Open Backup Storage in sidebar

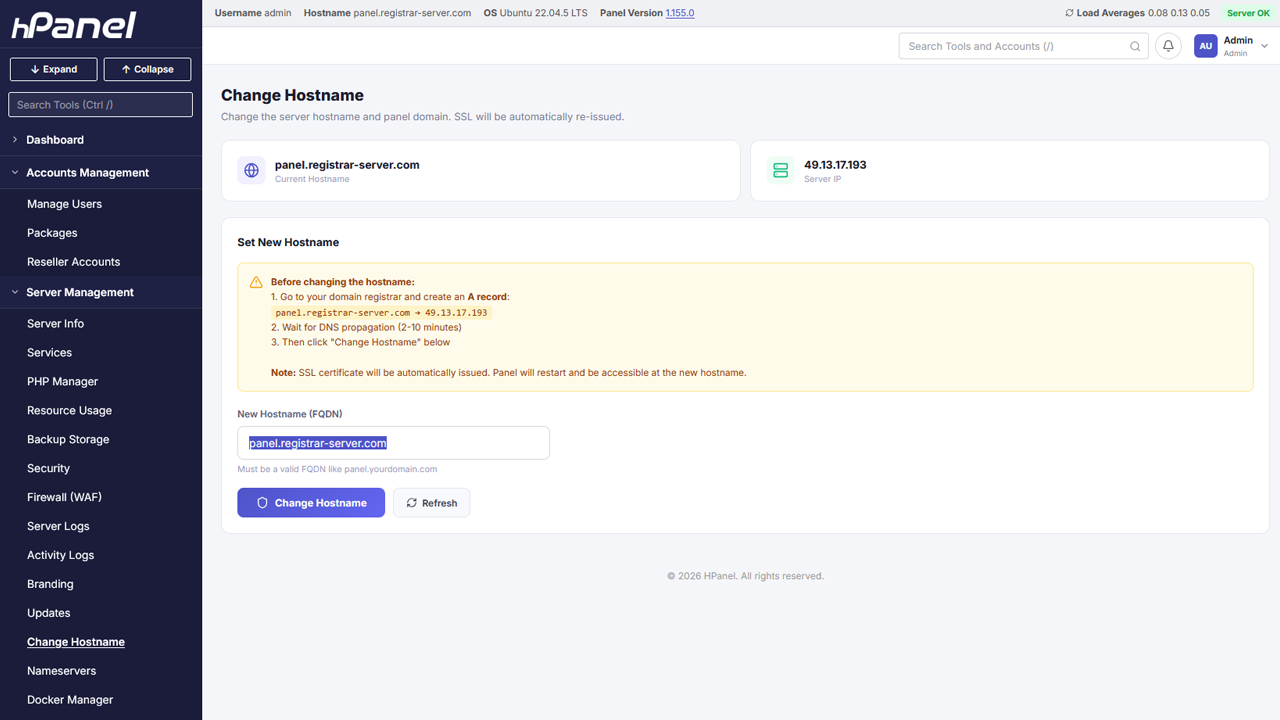tap(68, 440)
